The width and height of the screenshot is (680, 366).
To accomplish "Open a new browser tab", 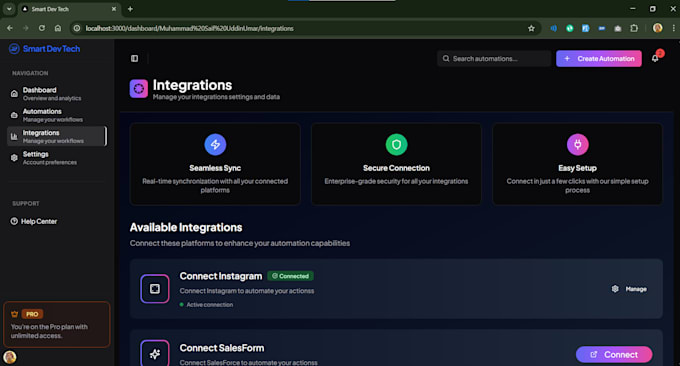I will pos(130,9).
